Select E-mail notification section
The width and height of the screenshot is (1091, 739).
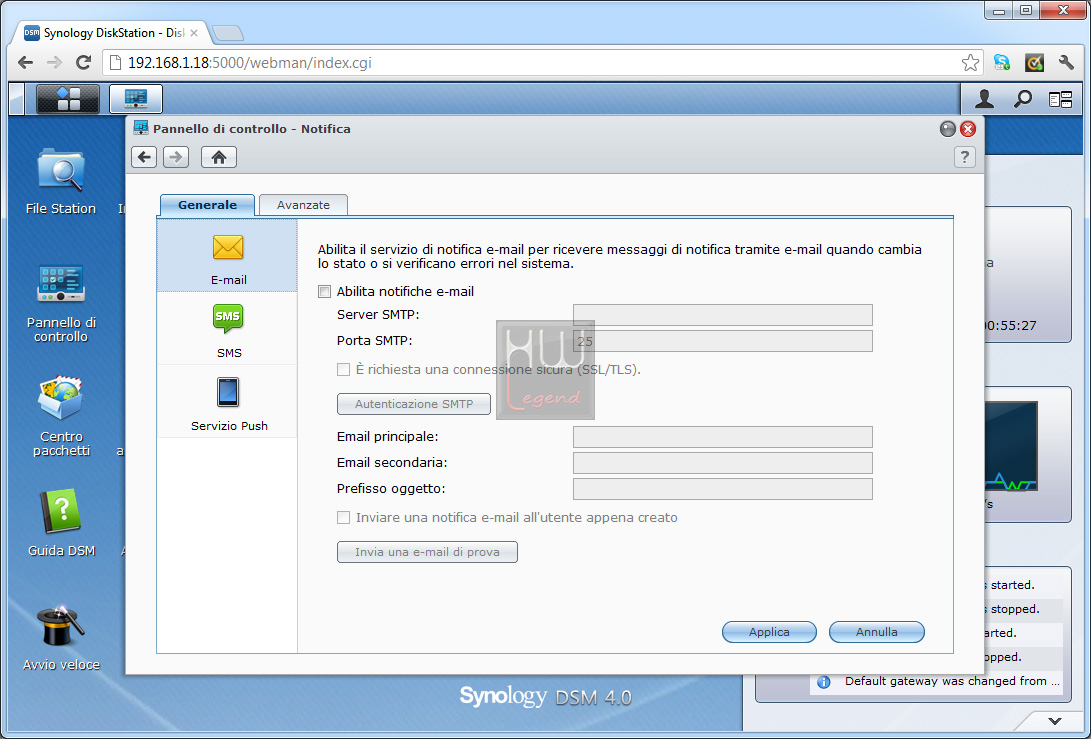point(228,256)
